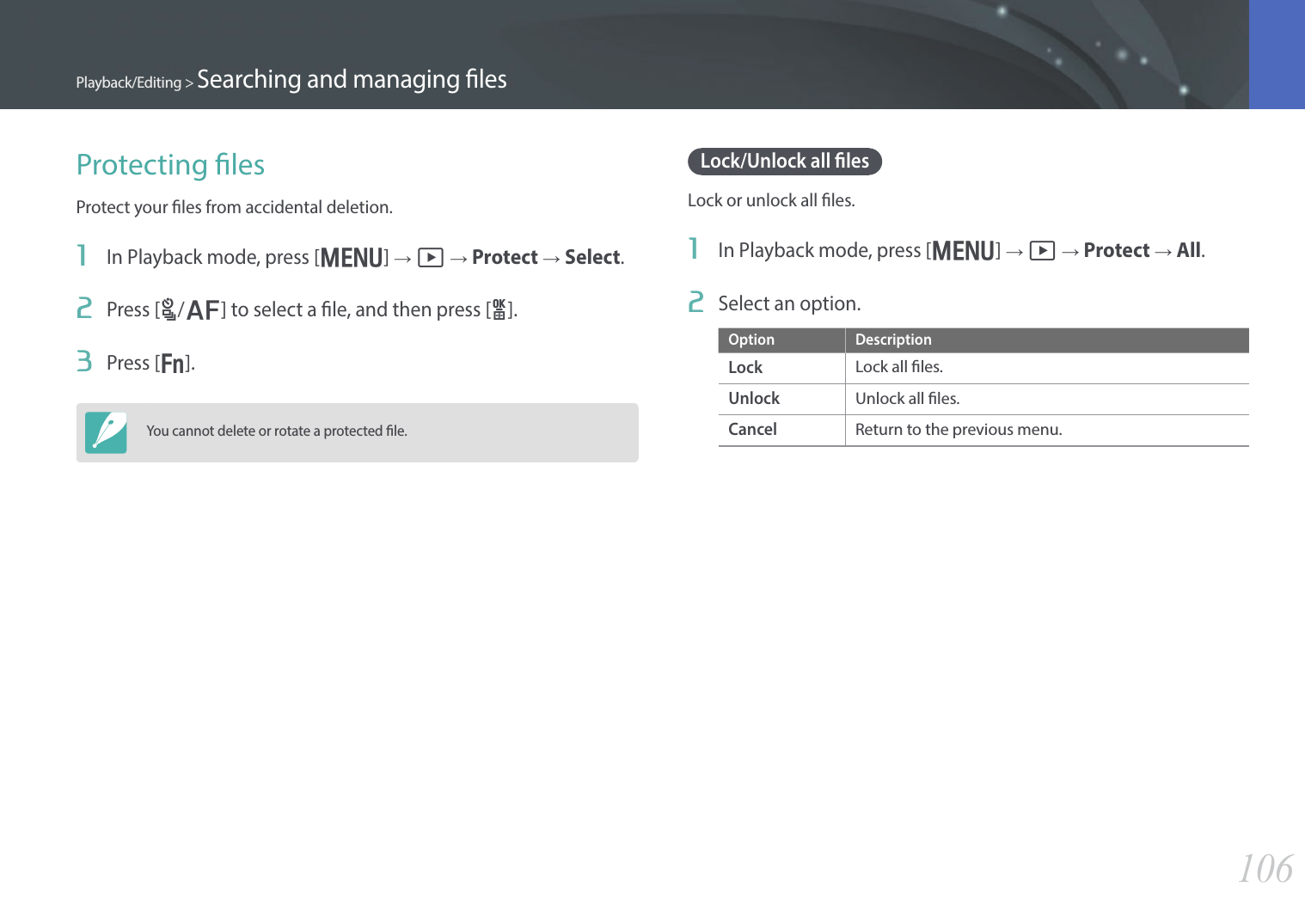The image size is (1305, 924).
Task: Click the page number 106
Action: [x=1265, y=869]
